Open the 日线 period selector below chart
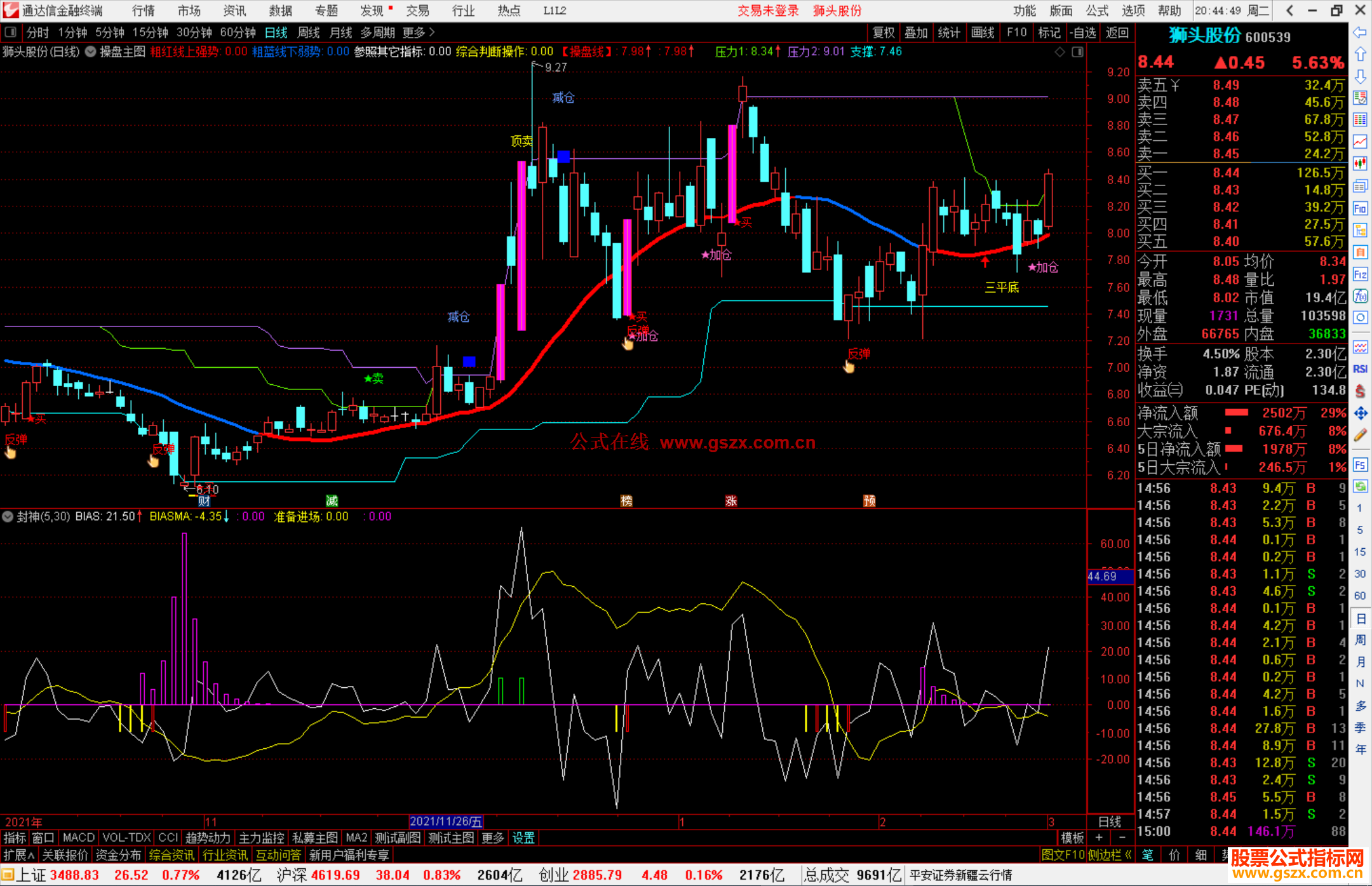Viewport: 1372px width, 886px height. (x=1110, y=821)
